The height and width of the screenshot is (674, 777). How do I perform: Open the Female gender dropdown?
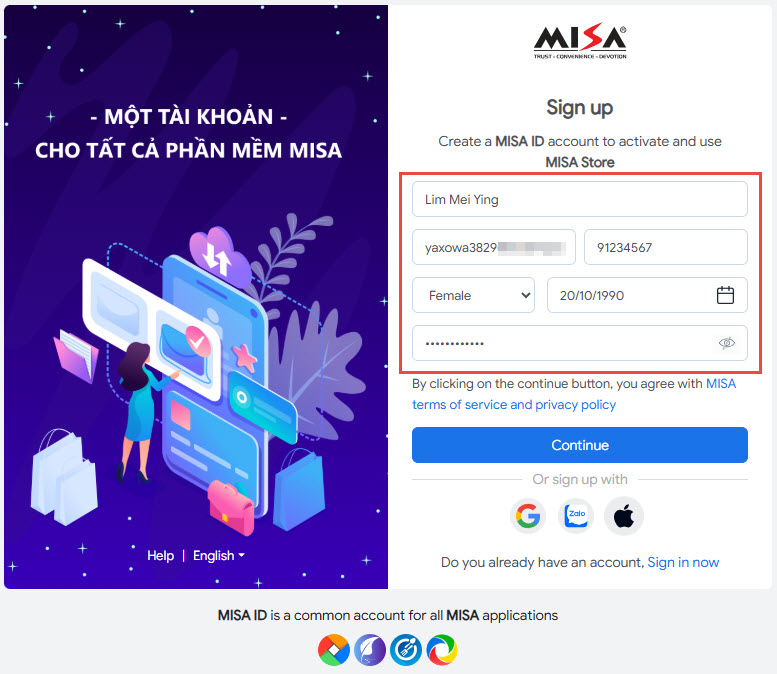[473, 295]
